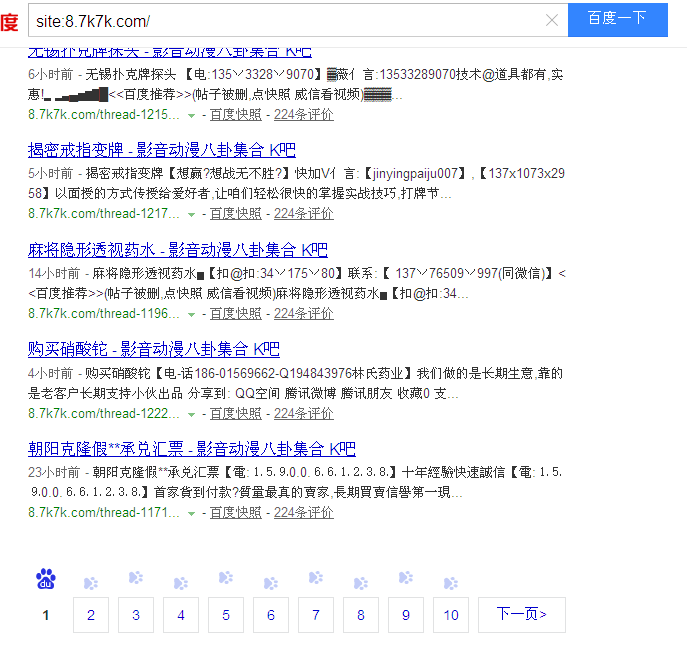Go to results page 4
This screenshot has width=687, height=653.
181,614
